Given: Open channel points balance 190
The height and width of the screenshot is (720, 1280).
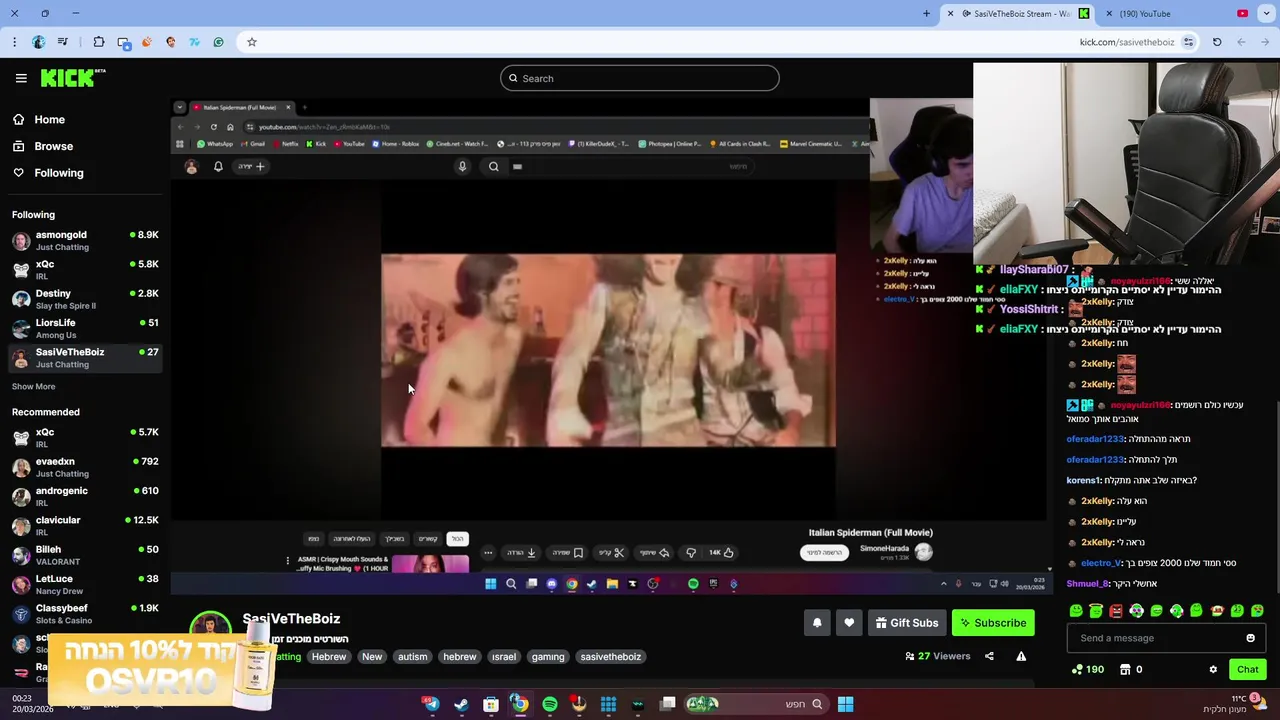Looking at the screenshot, I should (1088, 670).
